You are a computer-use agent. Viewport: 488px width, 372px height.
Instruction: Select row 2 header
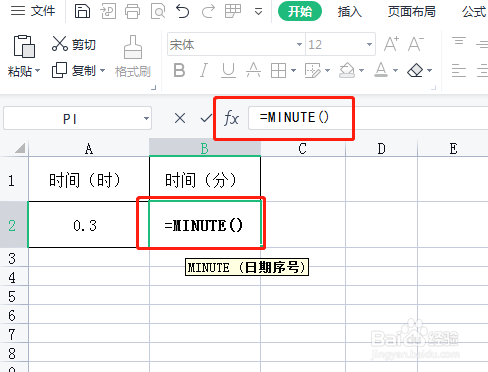point(13,225)
